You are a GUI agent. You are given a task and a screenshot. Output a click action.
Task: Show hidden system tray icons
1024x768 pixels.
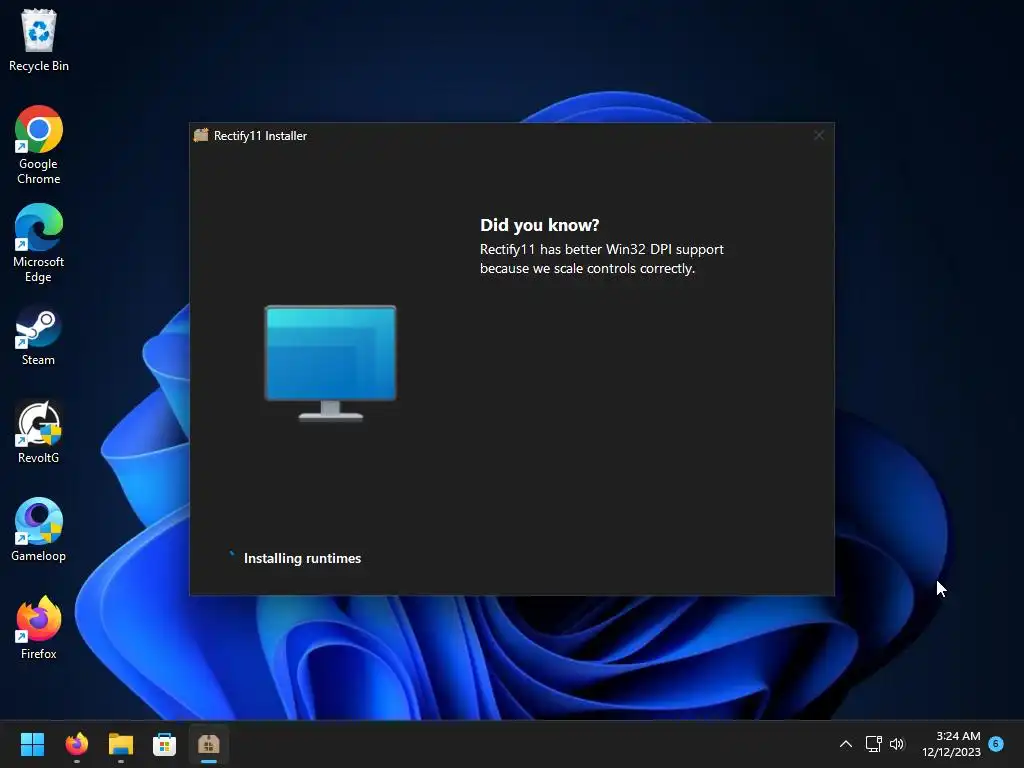846,744
